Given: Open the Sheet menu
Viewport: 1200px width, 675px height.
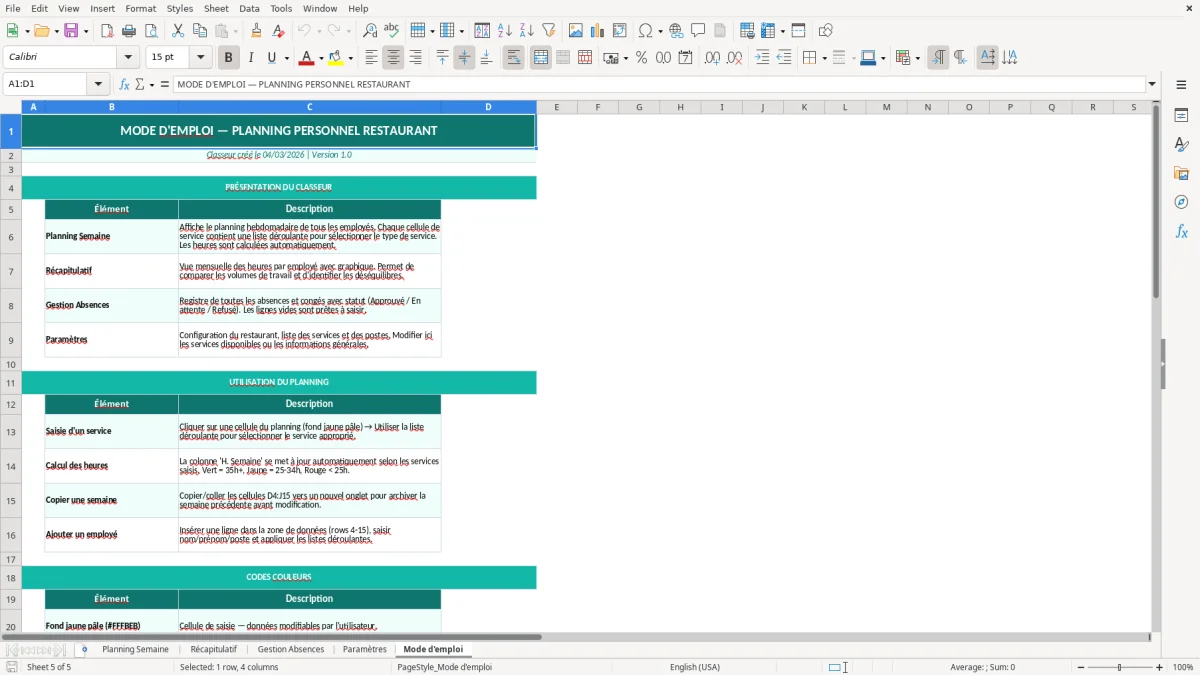Looking at the screenshot, I should click(x=216, y=8).
